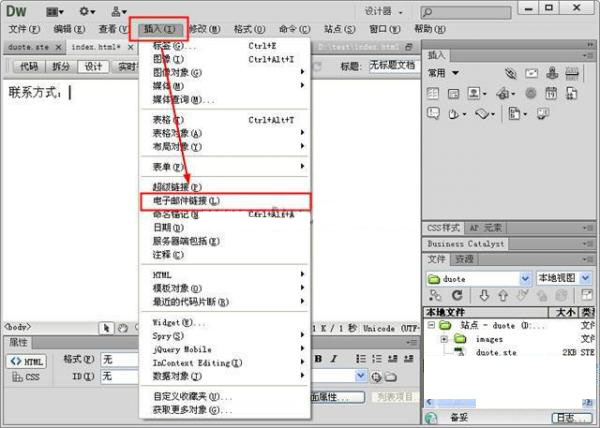Click the Email Link icon in the Insert panel
This screenshot has height=428, width=600.
(530, 73)
